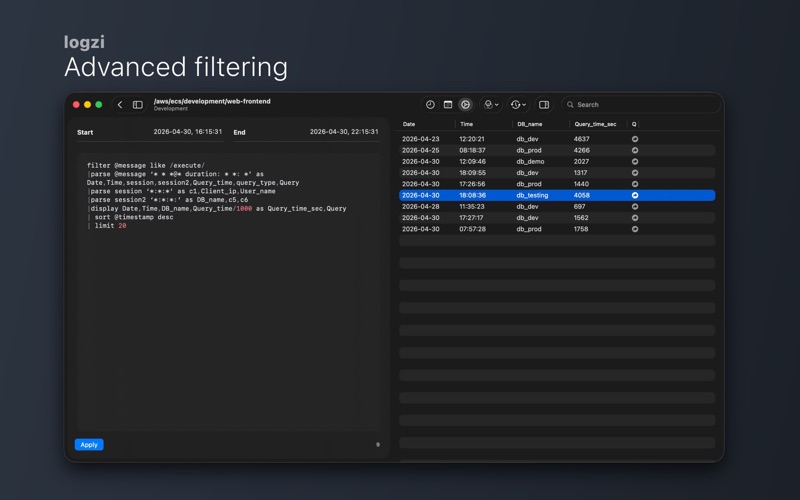The image size is (800, 500).
Task: Open the overlapping-circles filter dropdown
Action: (x=491, y=105)
